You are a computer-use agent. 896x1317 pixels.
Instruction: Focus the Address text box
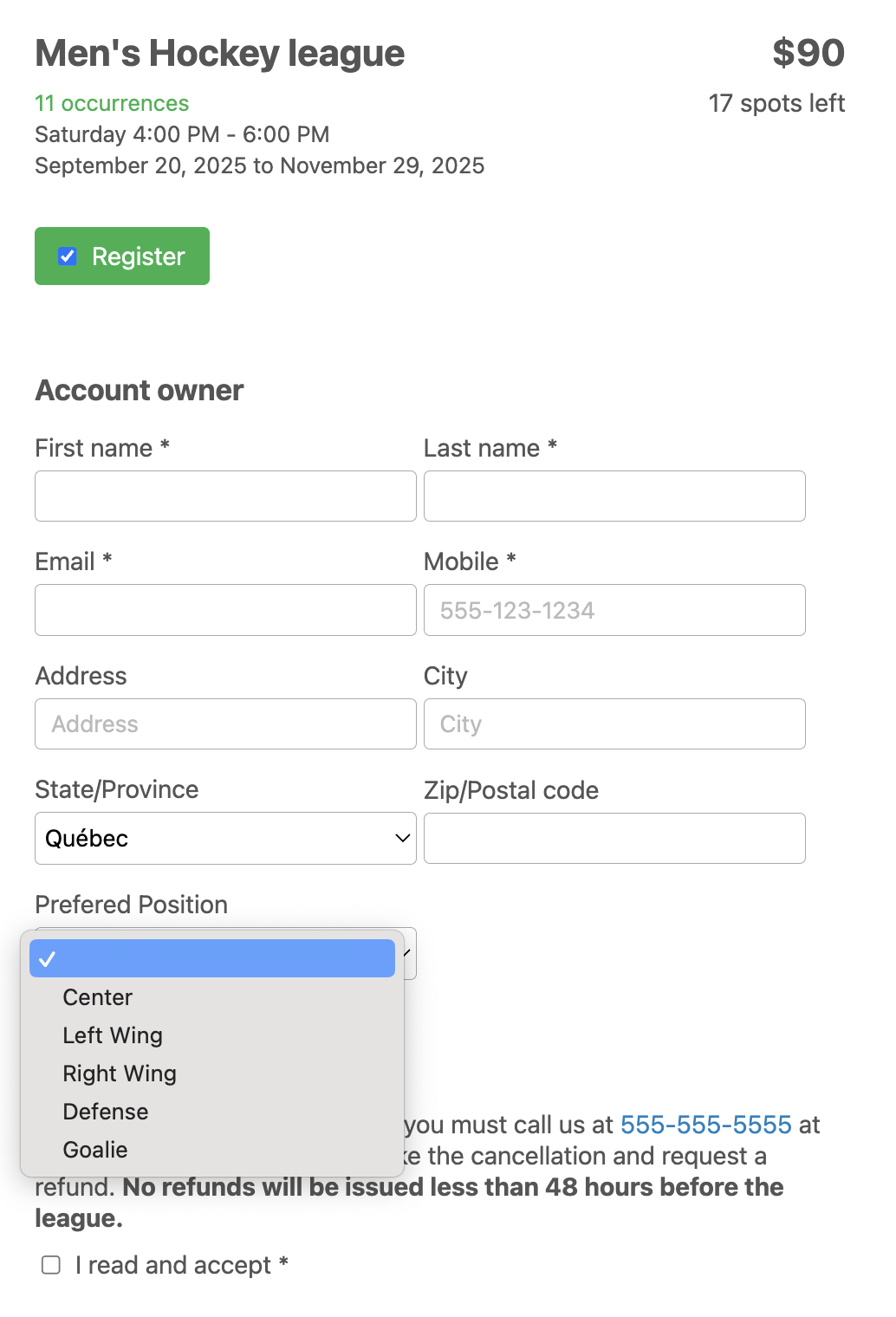pos(225,723)
